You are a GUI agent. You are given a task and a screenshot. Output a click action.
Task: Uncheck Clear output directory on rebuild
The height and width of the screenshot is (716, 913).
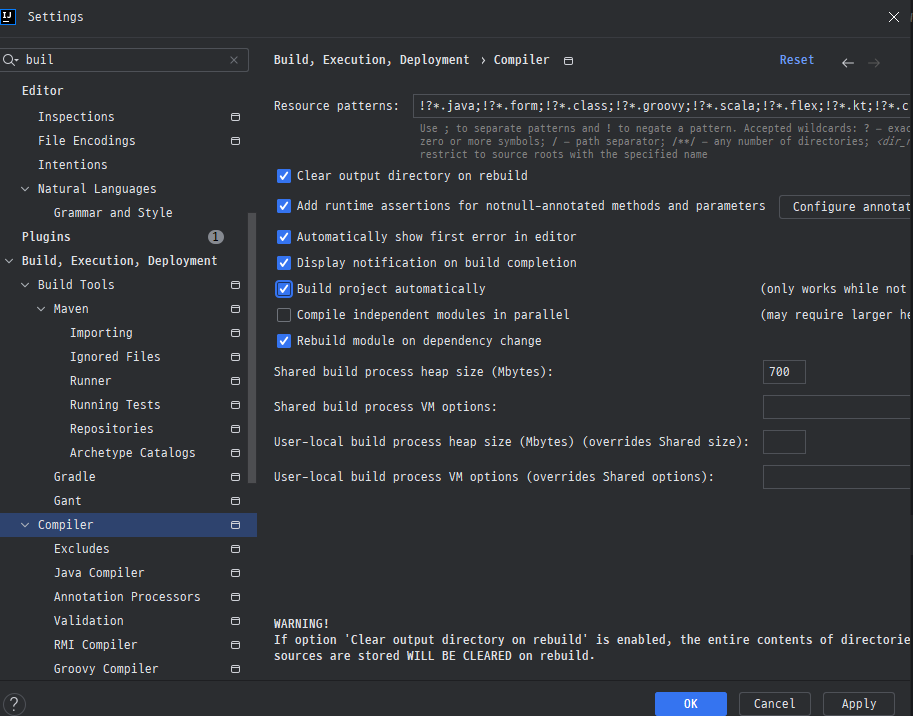tap(284, 176)
